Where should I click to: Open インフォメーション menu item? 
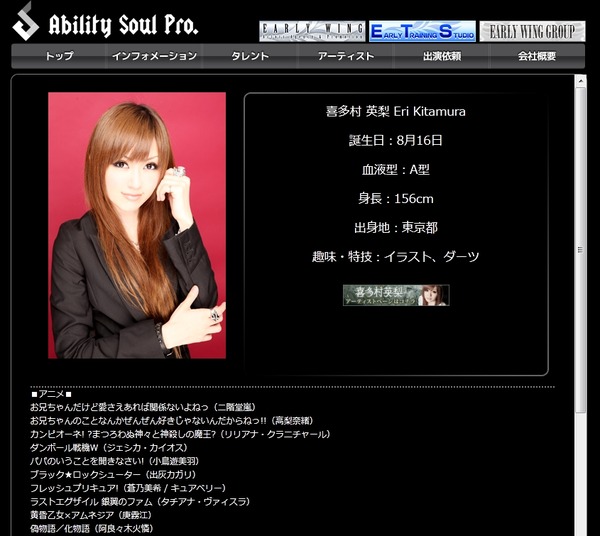tap(154, 56)
